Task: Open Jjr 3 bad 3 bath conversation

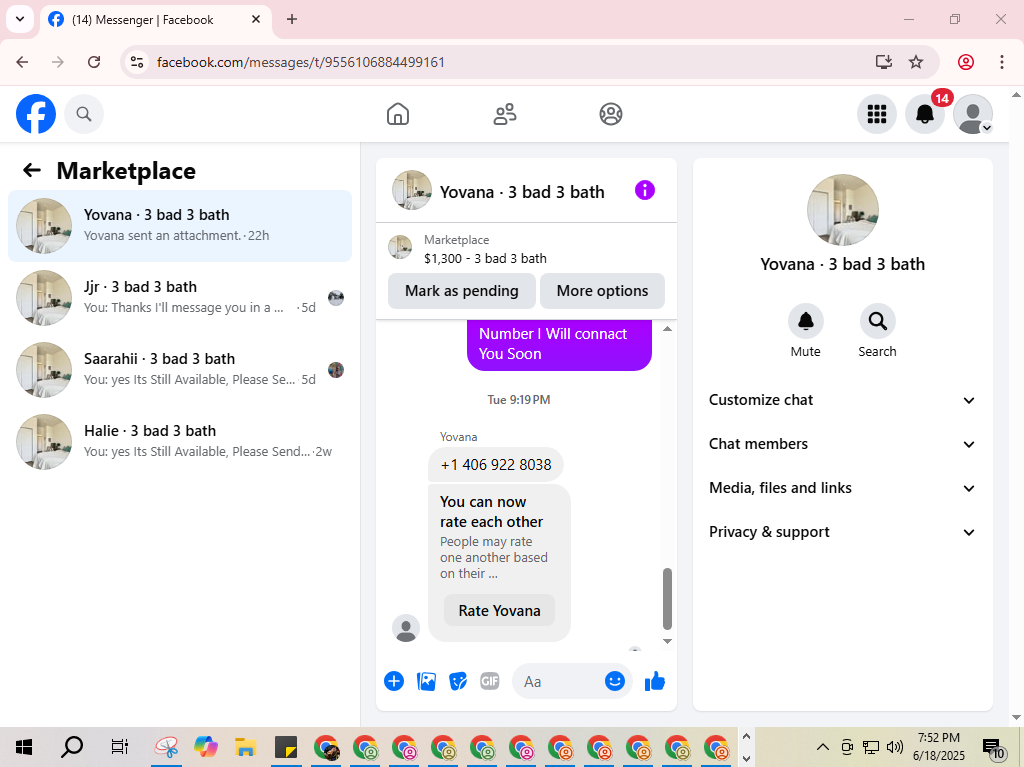Action: [180, 298]
